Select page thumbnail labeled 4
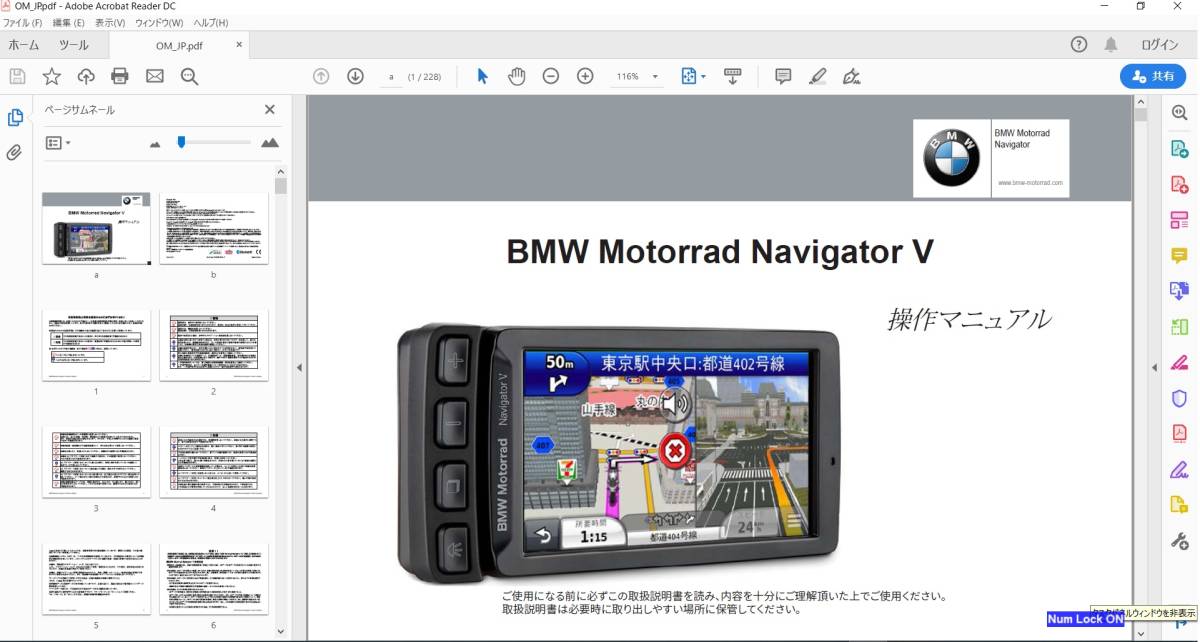The image size is (1200, 642). [213, 462]
